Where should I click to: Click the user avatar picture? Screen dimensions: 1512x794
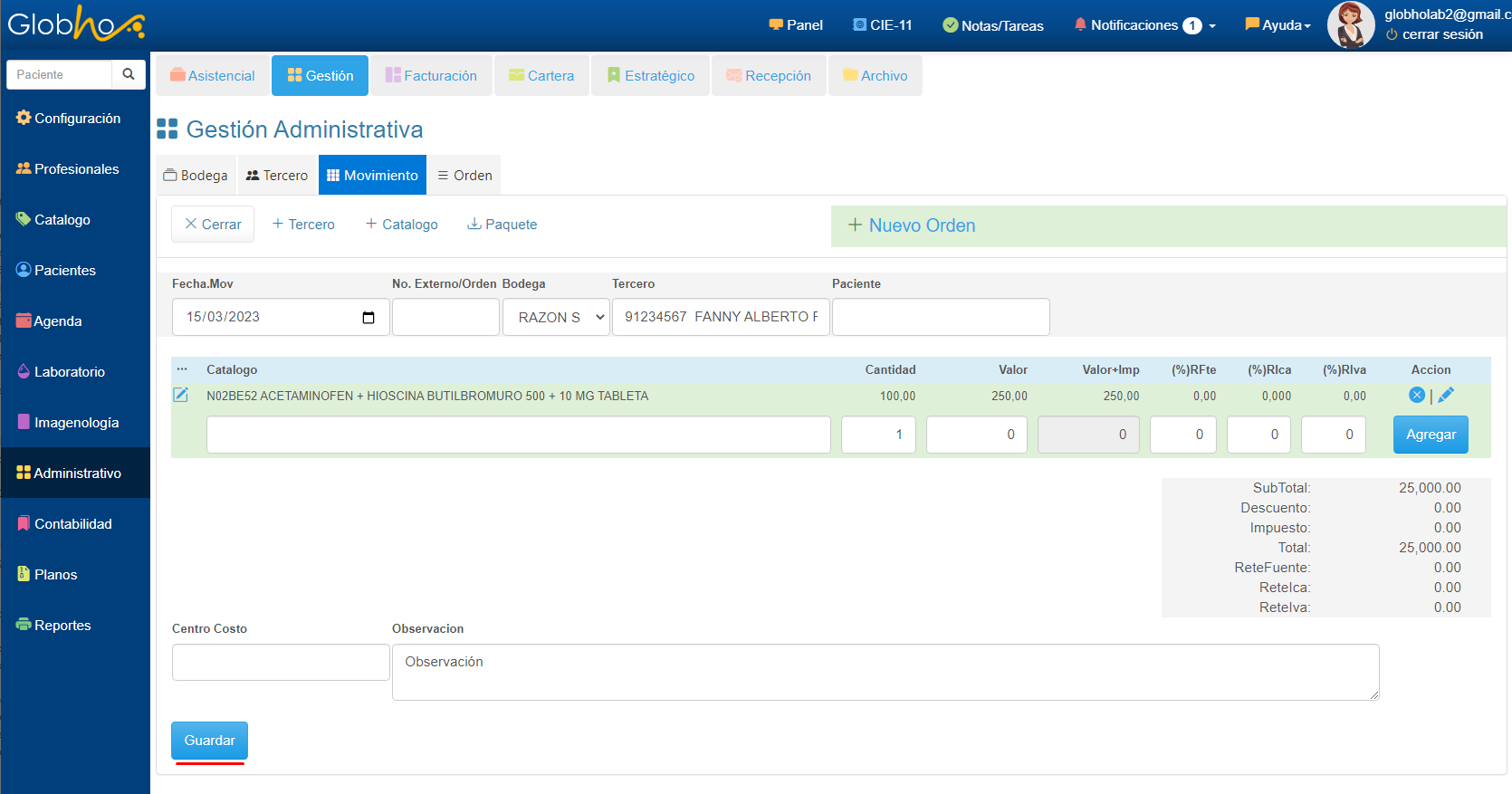(1351, 25)
